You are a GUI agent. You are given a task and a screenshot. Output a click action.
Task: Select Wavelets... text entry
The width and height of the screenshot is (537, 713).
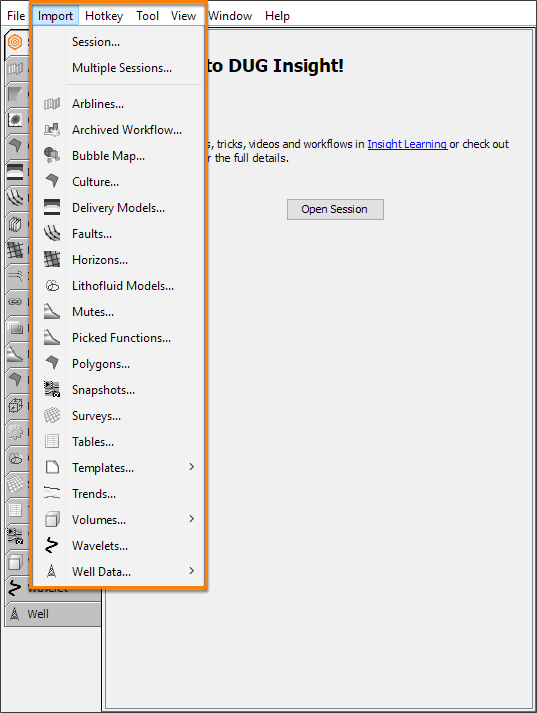click(x=100, y=545)
